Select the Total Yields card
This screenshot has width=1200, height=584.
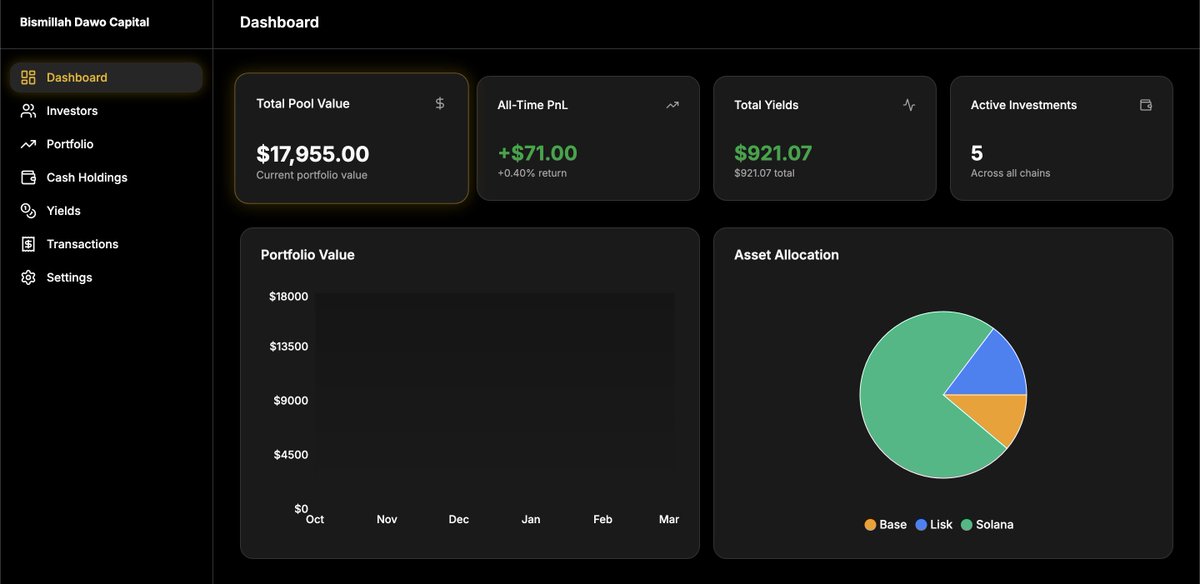[825, 138]
